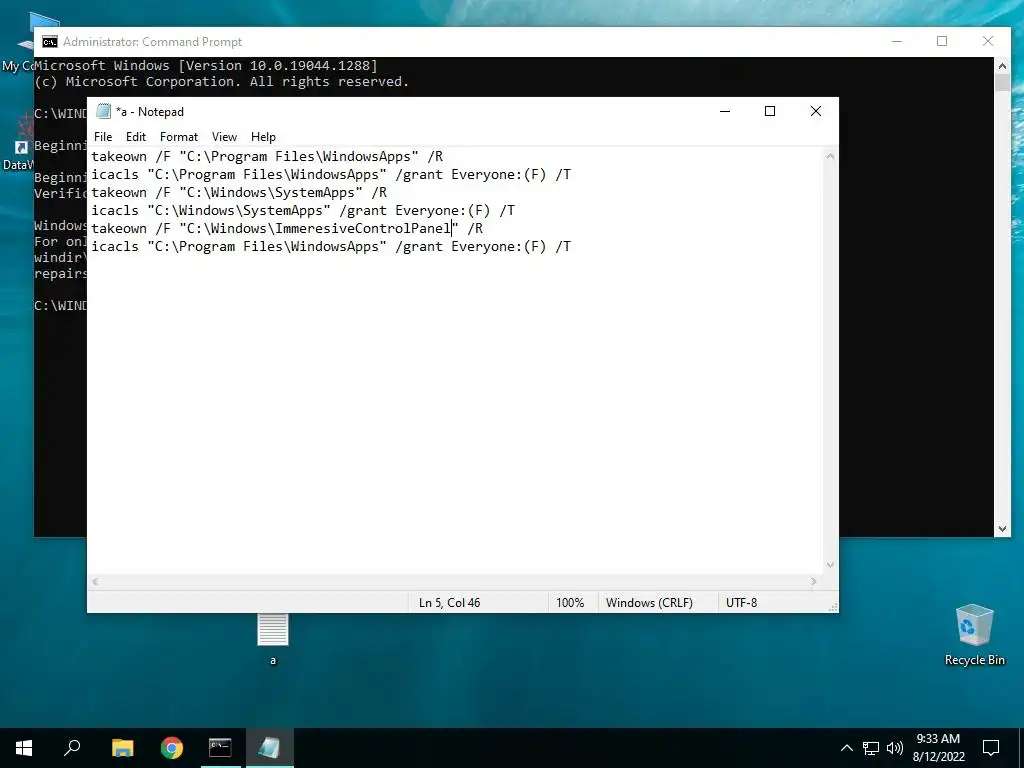Click Command Prompt scrollbar up arrow

click(1002, 65)
